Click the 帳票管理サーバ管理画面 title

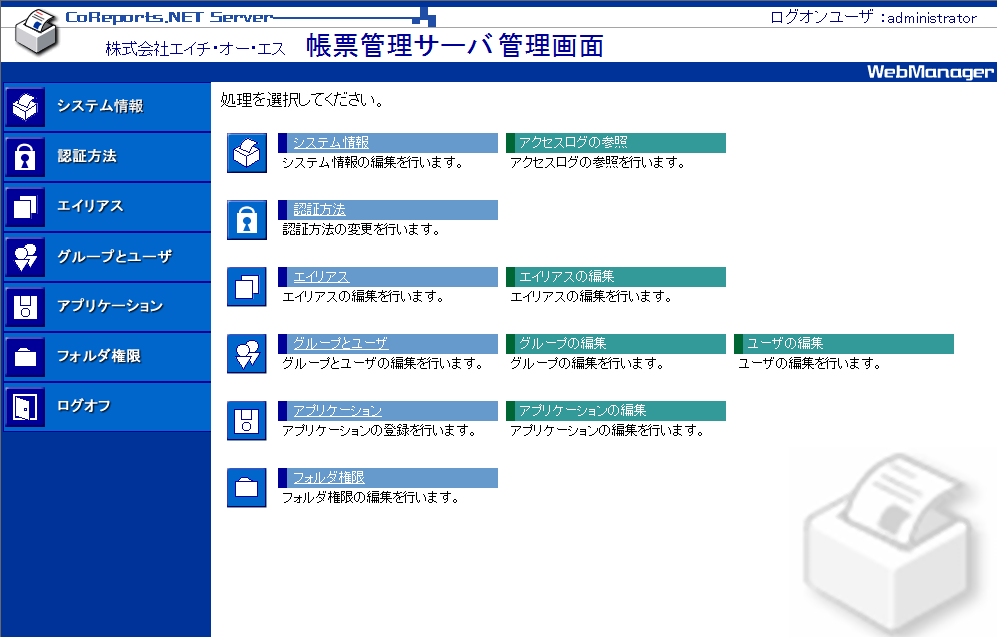[x=455, y=46]
